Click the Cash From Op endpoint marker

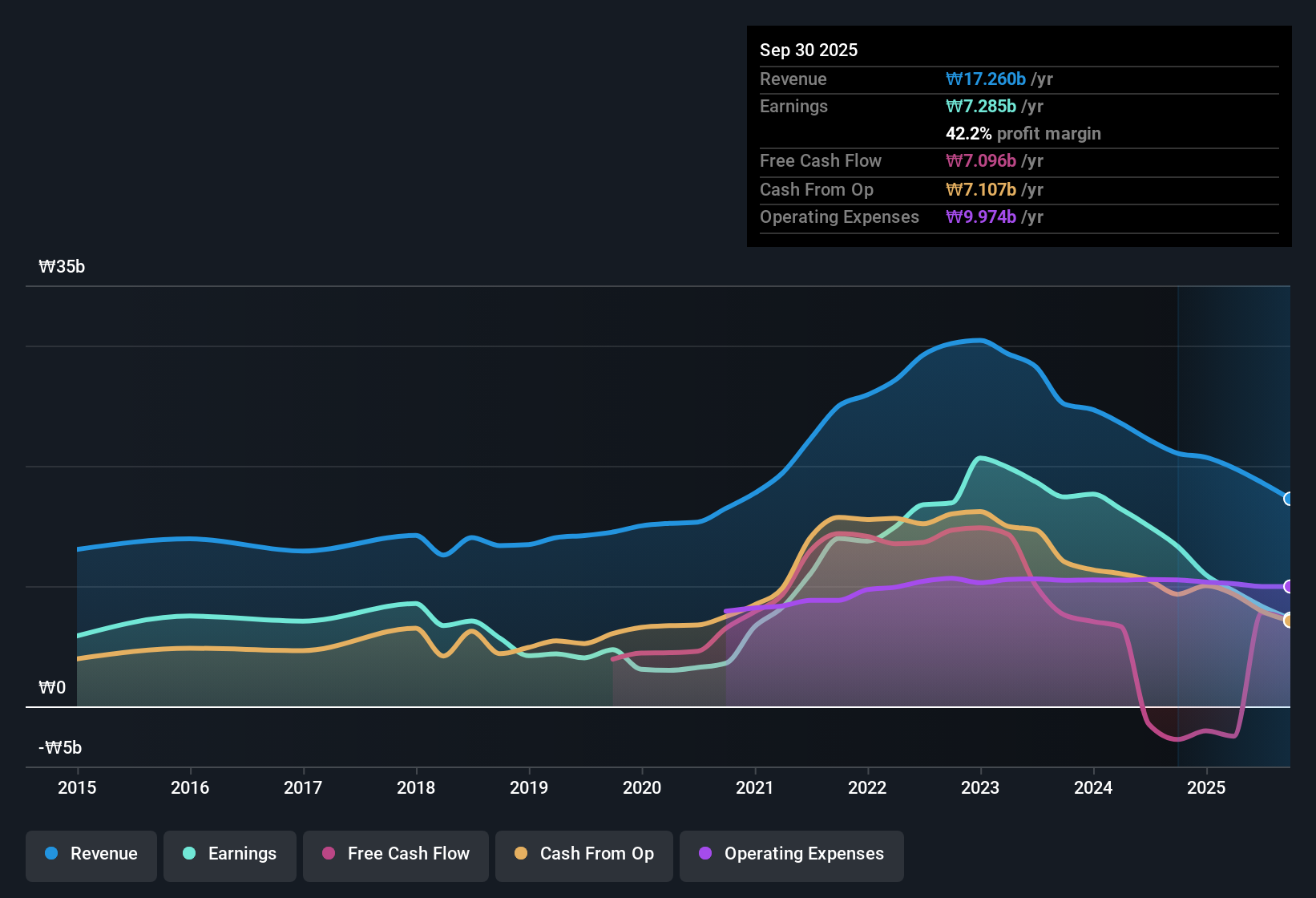pos(1289,620)
